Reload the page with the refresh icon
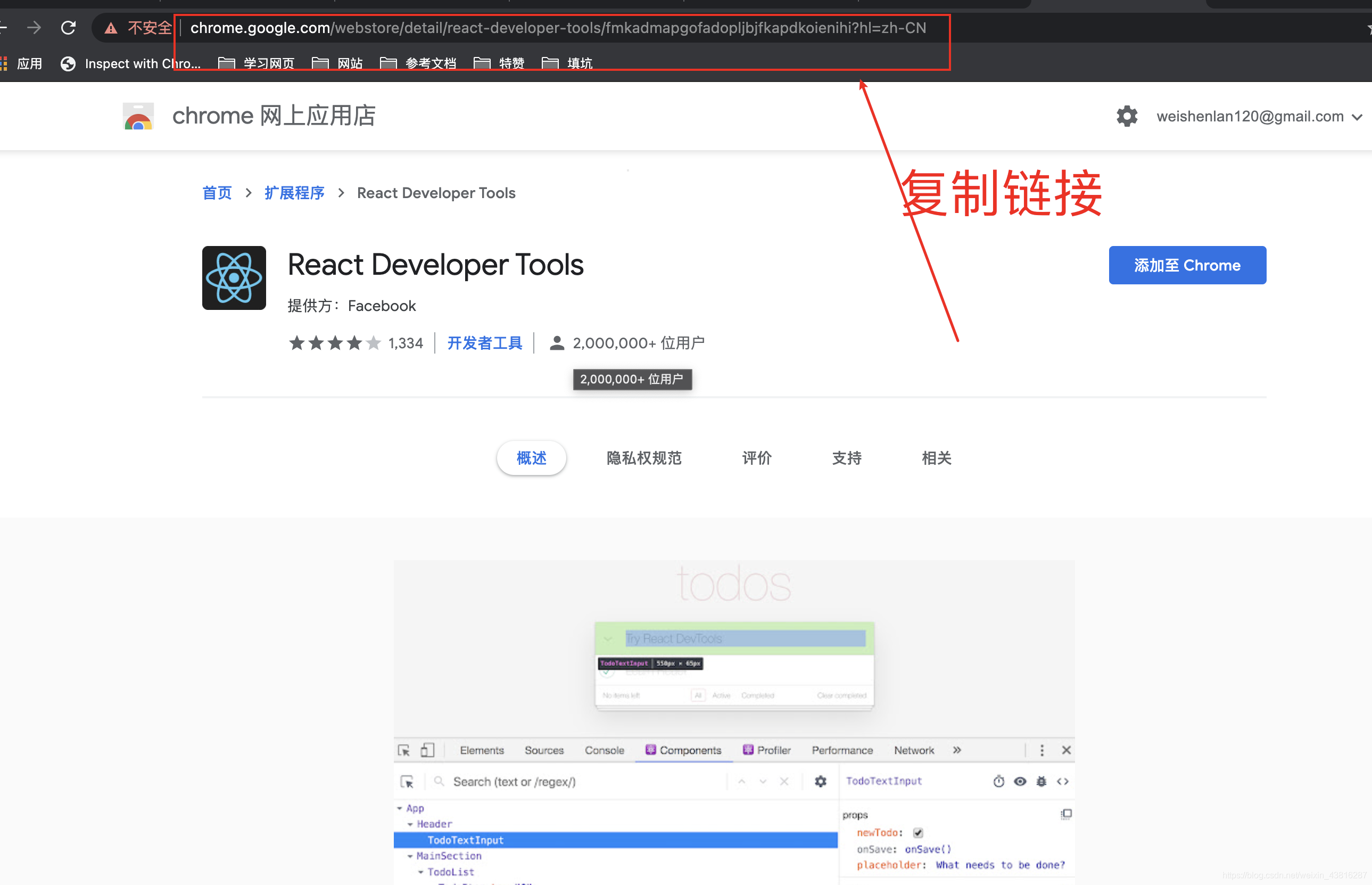Screen dimensions: 1372x885 coord(68,28)
